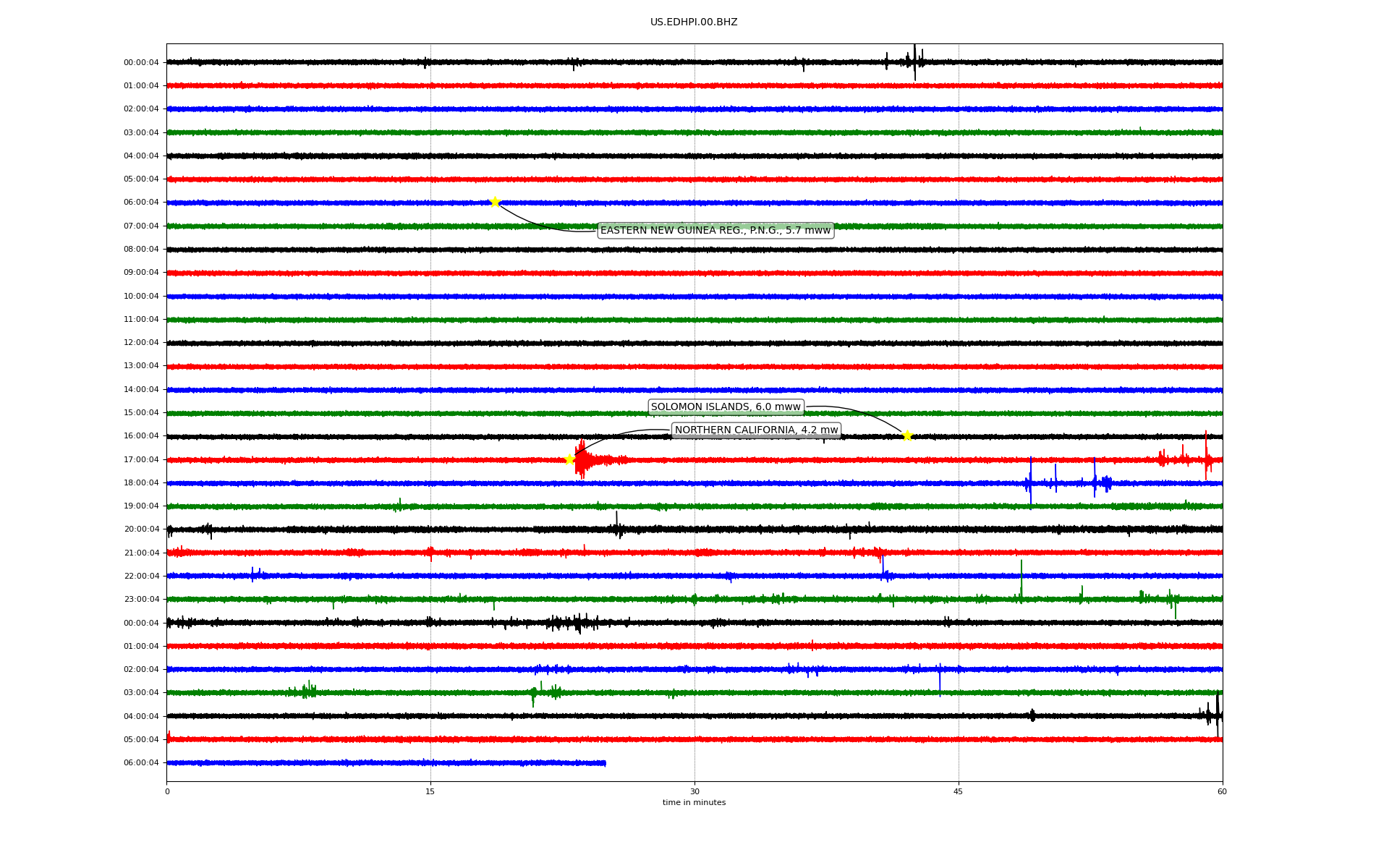Click the plot title US.EDHPI.00.BHZ
The height and width of the screenshot is (868, 1389).
click(x=693, y=22)
